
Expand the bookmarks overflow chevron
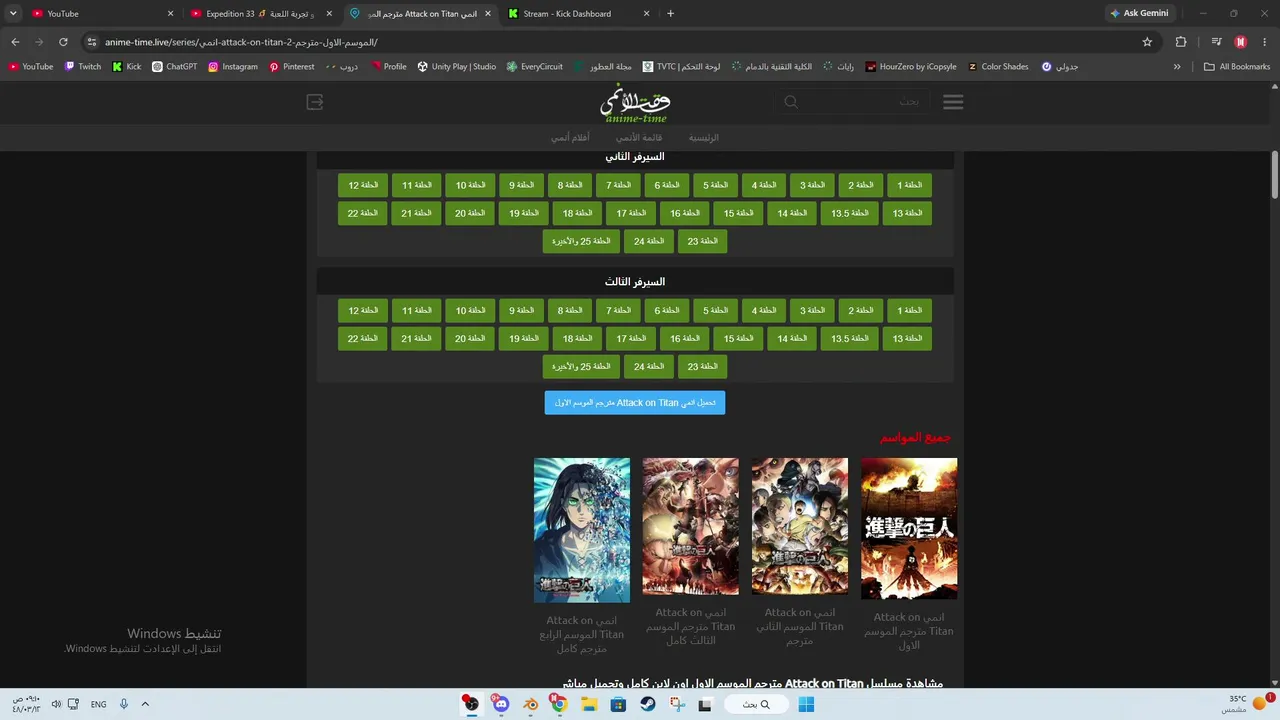(1177, 67)
